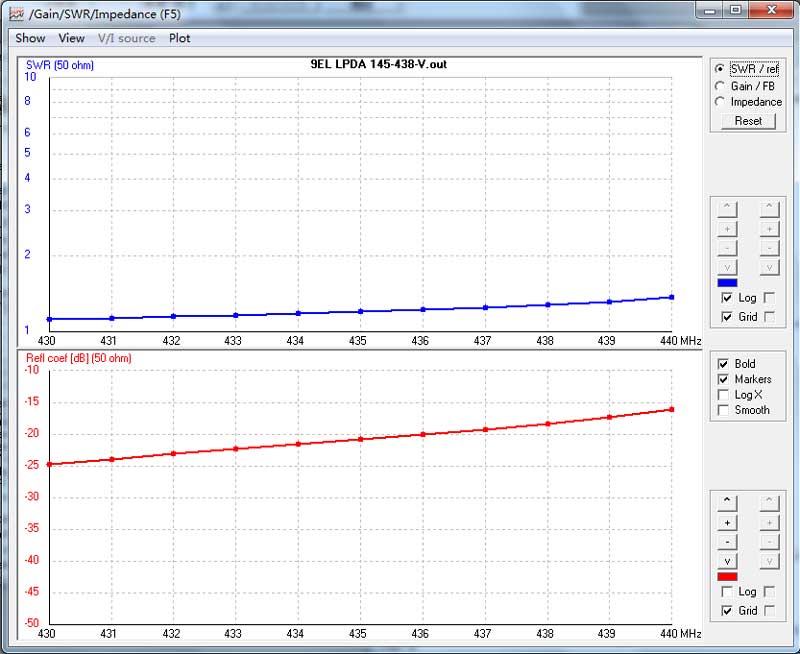Toggle the Grid checkbox for the Refl coef plot
Screen dimensions: 800x654
[727, 611]
